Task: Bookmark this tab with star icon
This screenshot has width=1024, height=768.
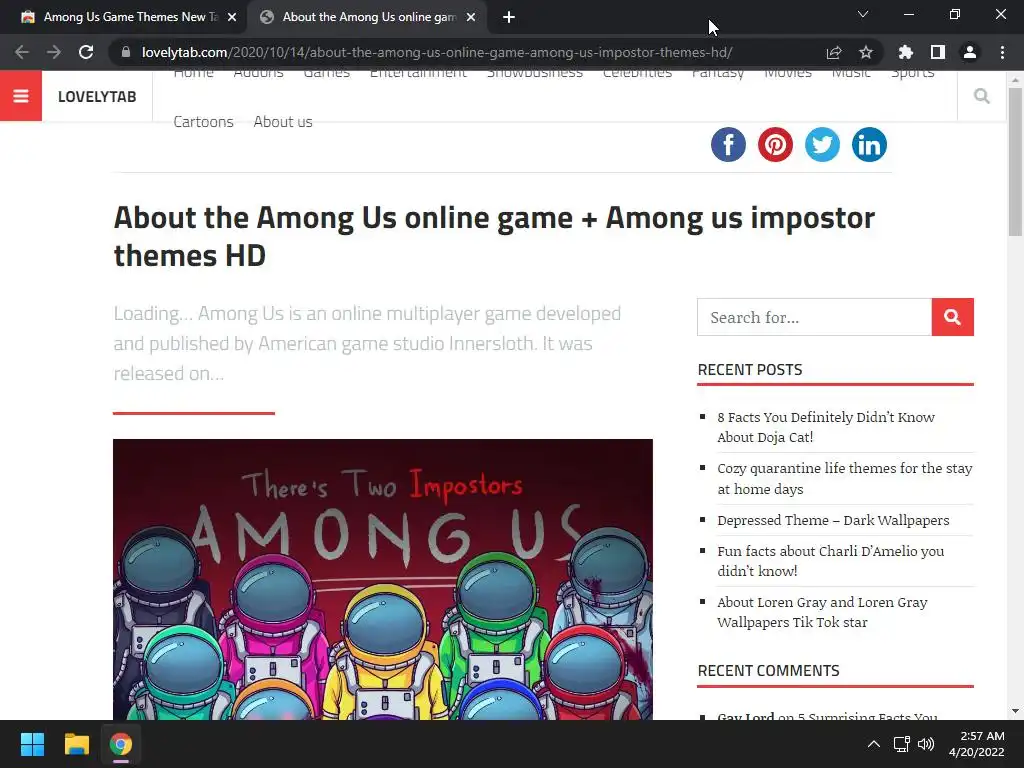Action: click(866, 52)
